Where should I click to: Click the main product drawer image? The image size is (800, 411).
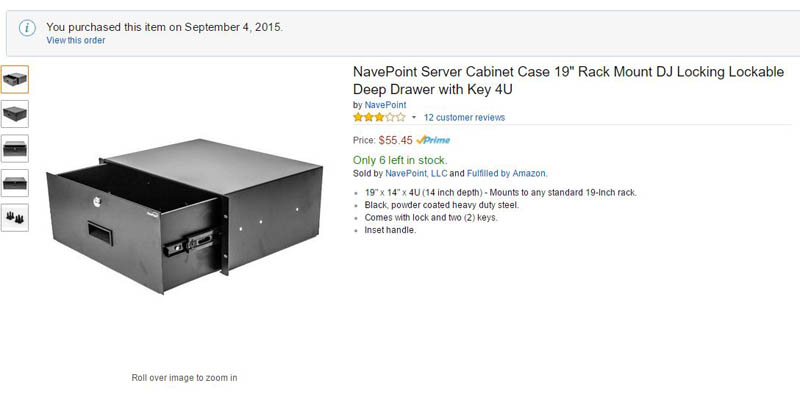click(x=185, y=220)
